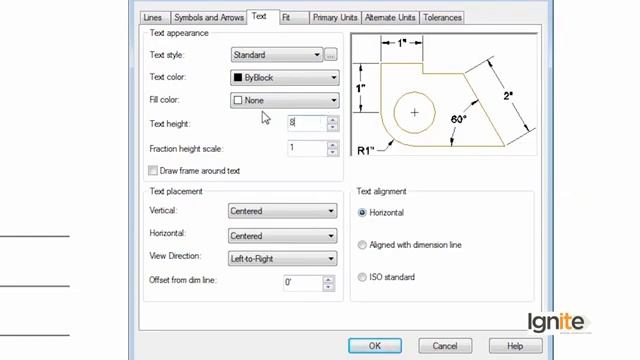Decrease Text height with down arrow
This screenshot has width=640, height=360.
333,127
